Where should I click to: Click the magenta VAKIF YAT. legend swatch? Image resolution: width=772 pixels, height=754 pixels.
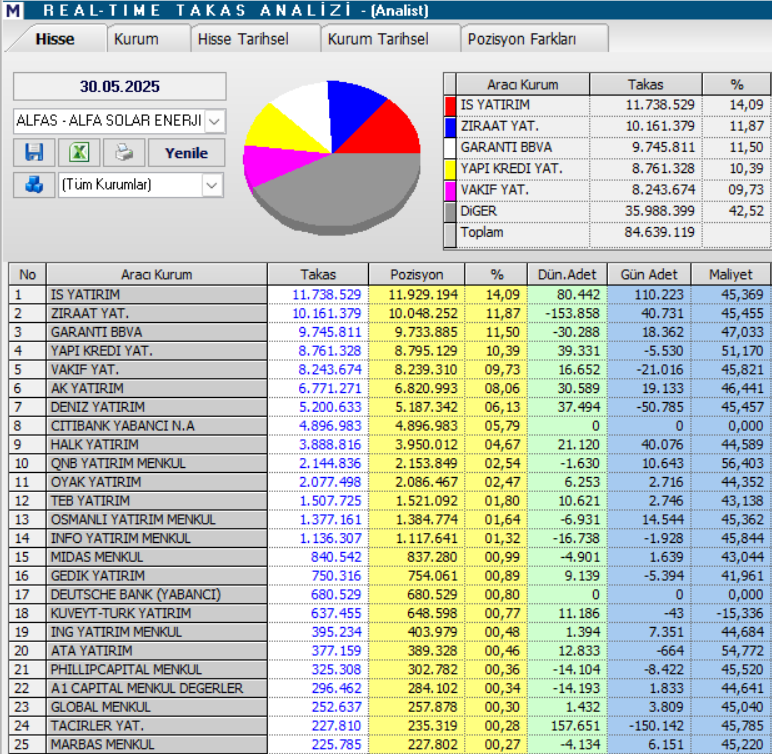click(450, 189)
